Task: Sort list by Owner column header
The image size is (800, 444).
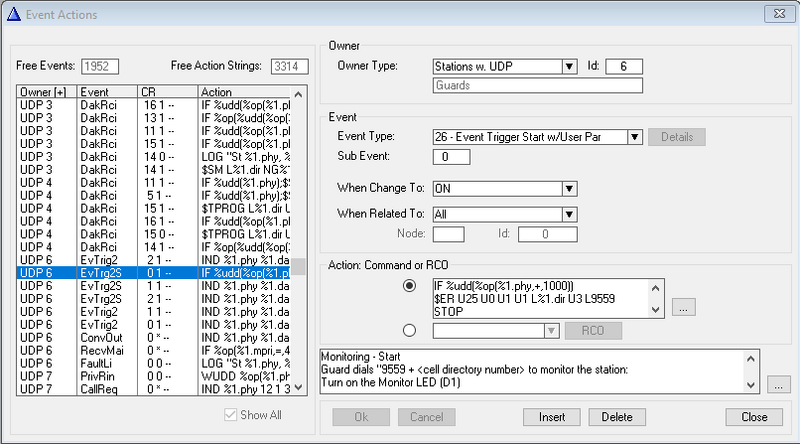Action: point(46,92)
